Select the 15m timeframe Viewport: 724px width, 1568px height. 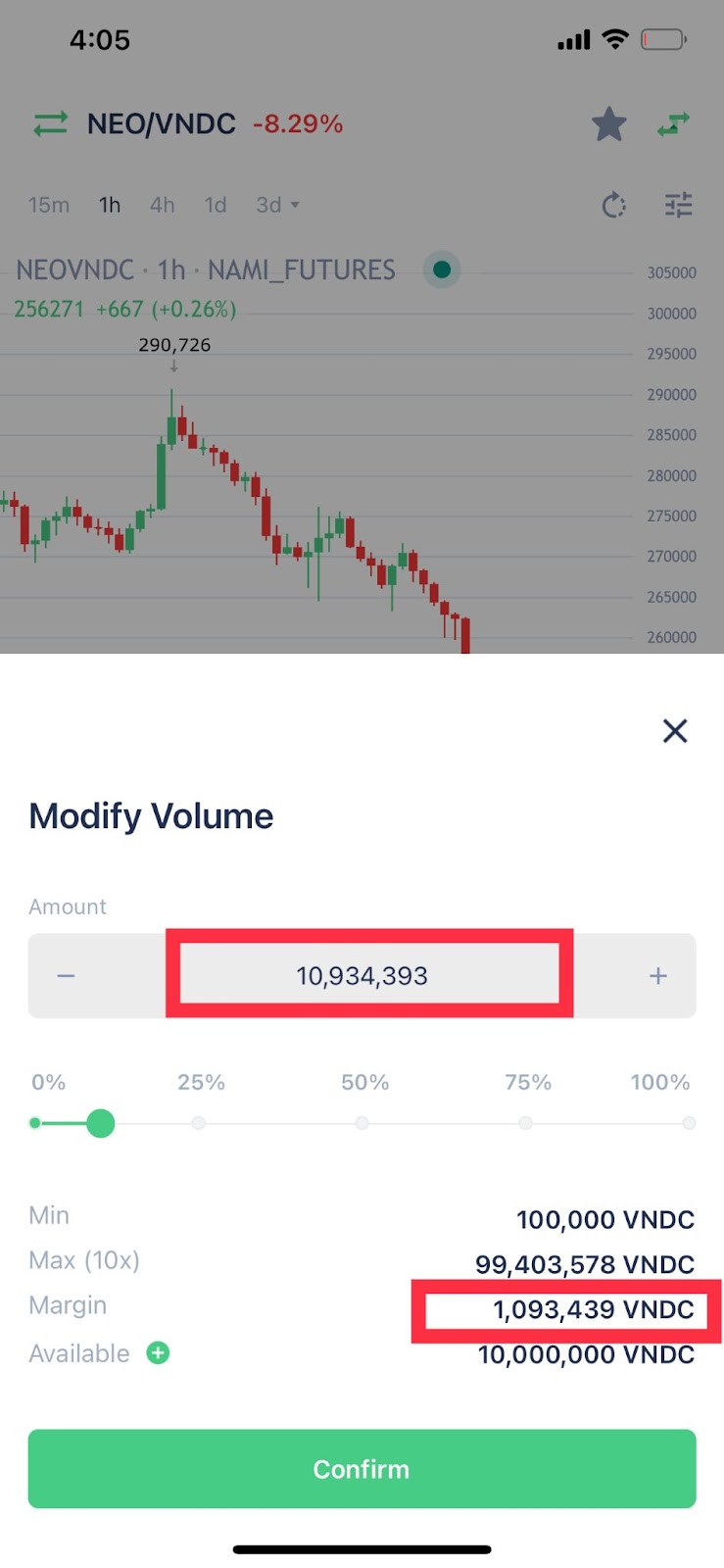(x=49, y=205)
